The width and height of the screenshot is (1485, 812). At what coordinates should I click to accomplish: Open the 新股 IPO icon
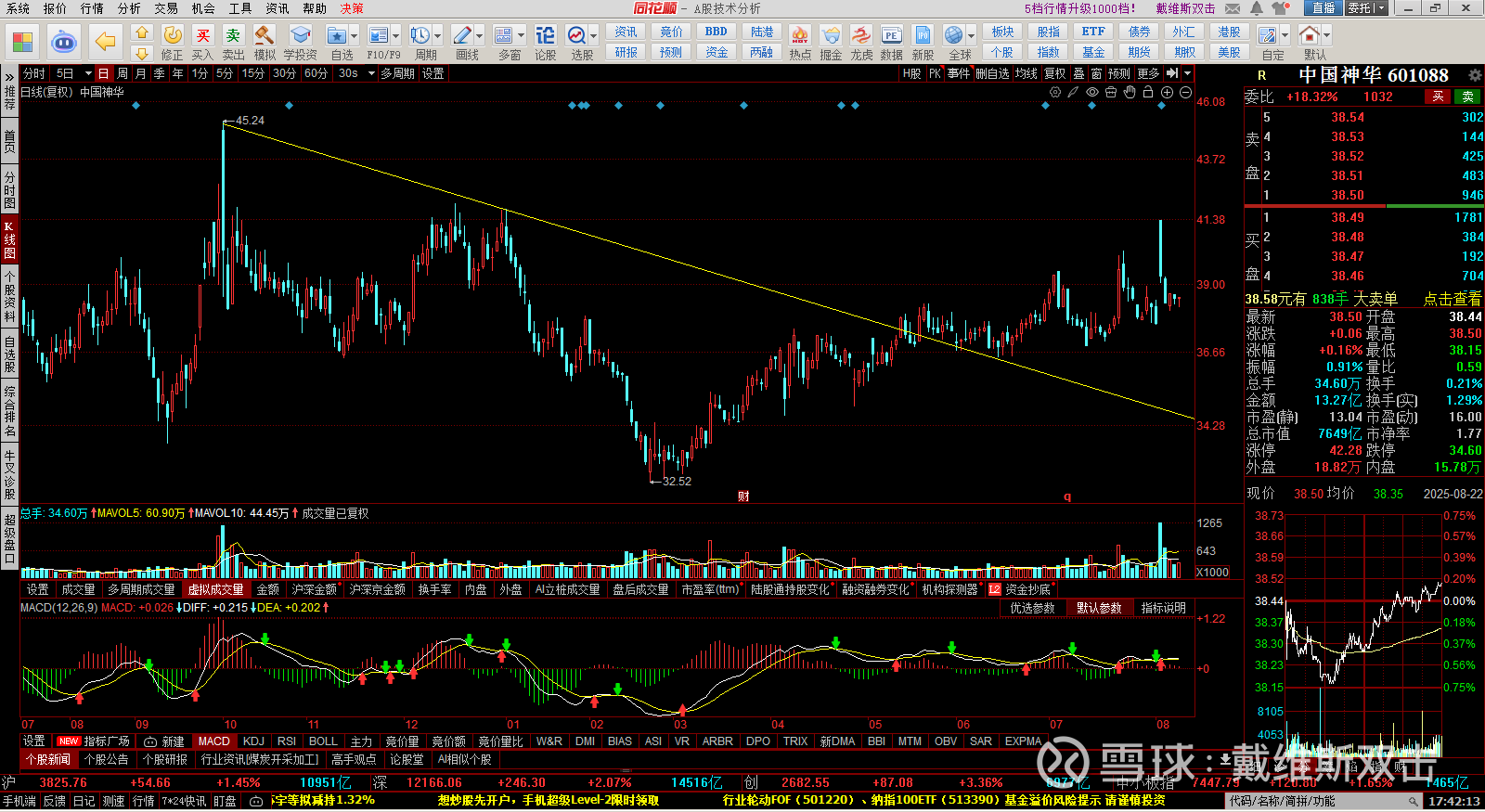[x=923, y=43]
